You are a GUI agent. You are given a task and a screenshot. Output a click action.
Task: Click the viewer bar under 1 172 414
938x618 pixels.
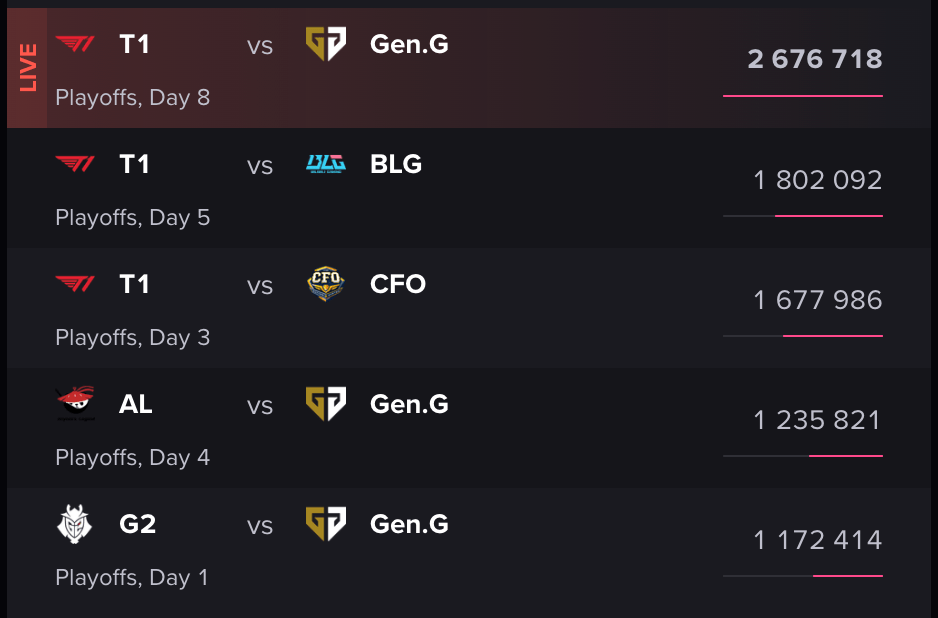point(803,576)
